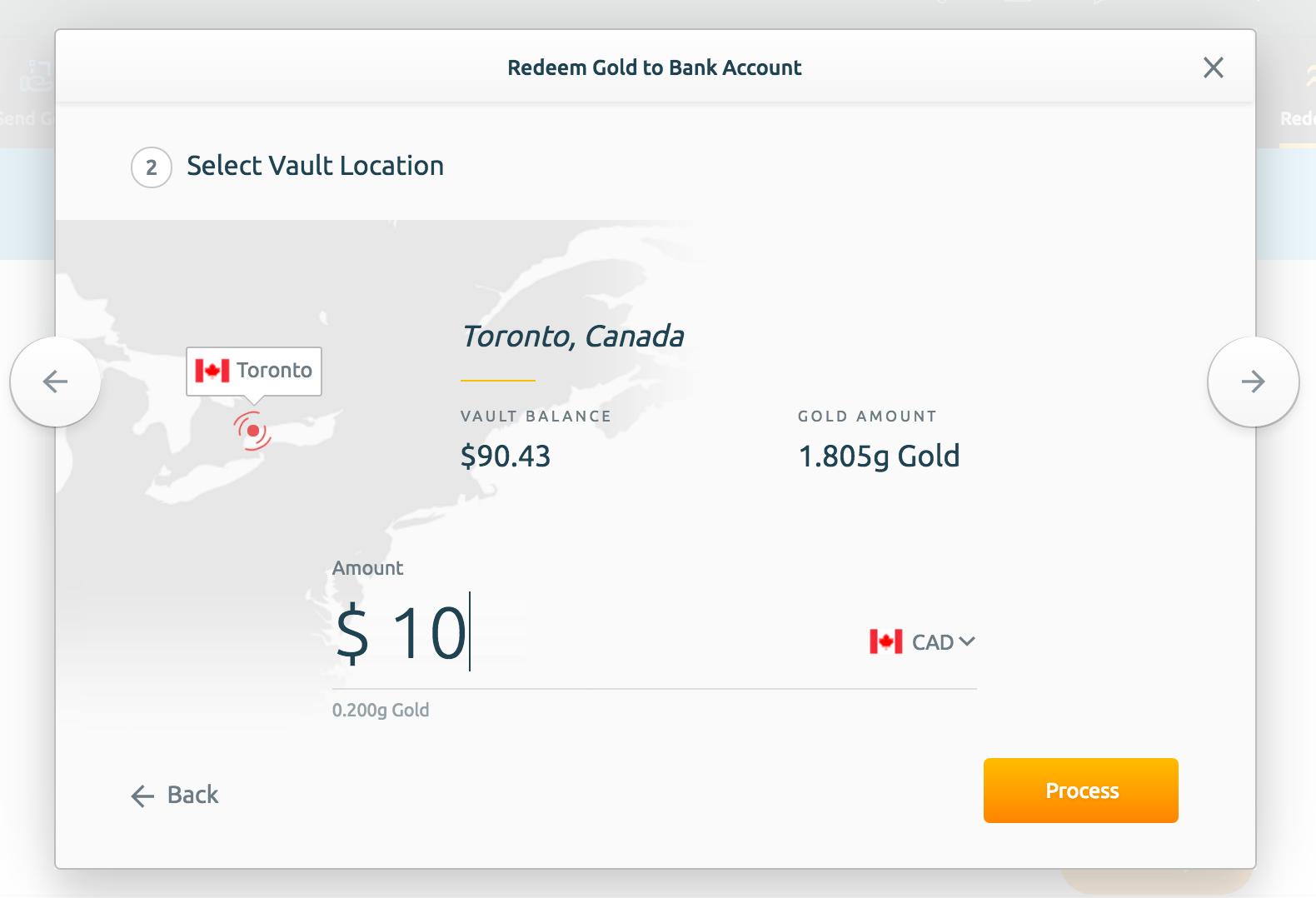Go to the previous vault location
Screen dimensions: 1316x898
[55, 382]
